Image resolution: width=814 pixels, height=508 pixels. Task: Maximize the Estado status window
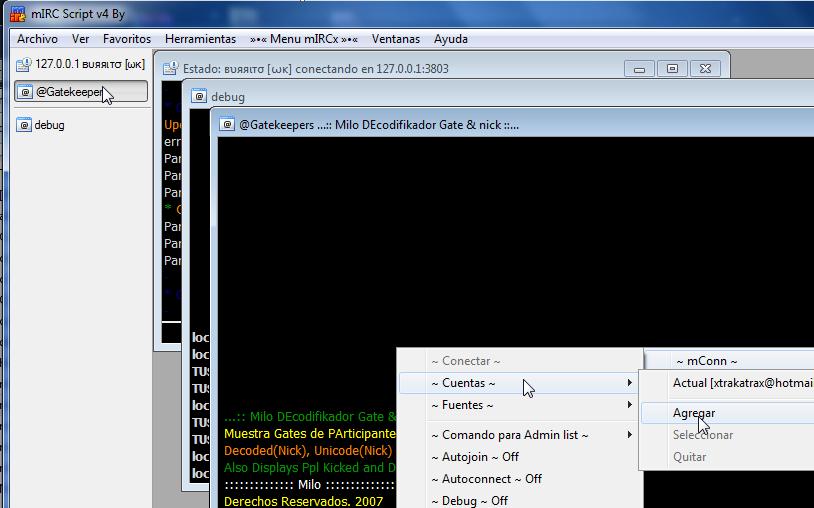[672, 68]
